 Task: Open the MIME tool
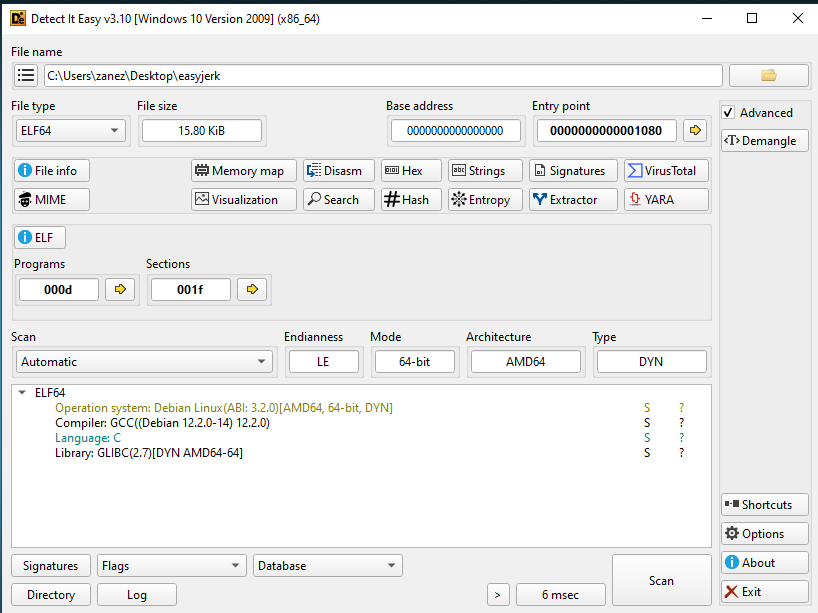tap(52, 200)
